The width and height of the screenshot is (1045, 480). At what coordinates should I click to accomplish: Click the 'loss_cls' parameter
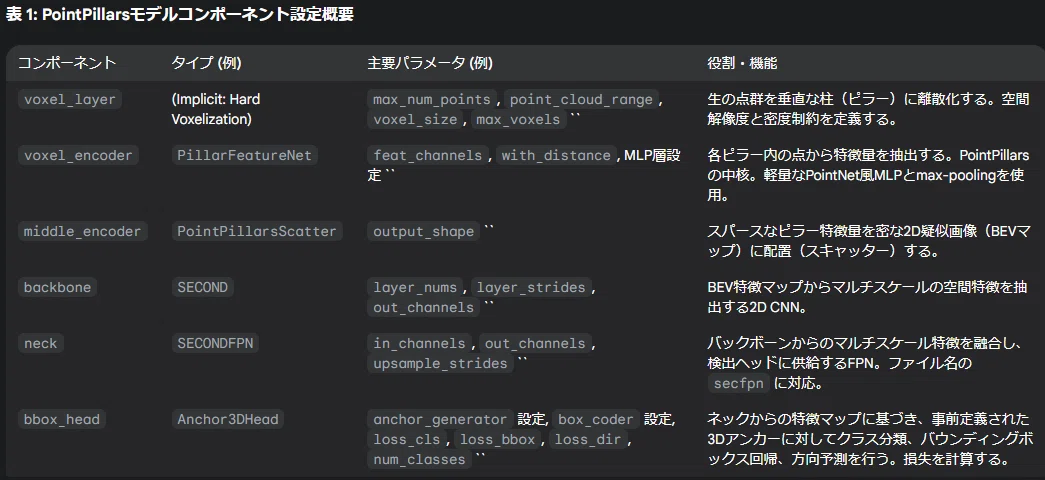click(x=407, y=439)
